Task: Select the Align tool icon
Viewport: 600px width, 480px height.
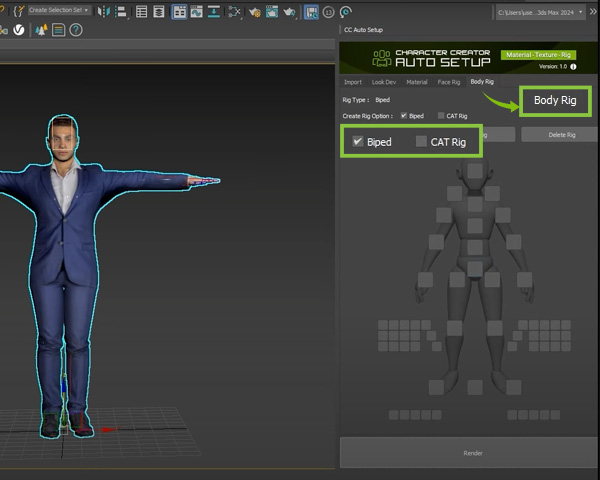Action: (121, 12)
